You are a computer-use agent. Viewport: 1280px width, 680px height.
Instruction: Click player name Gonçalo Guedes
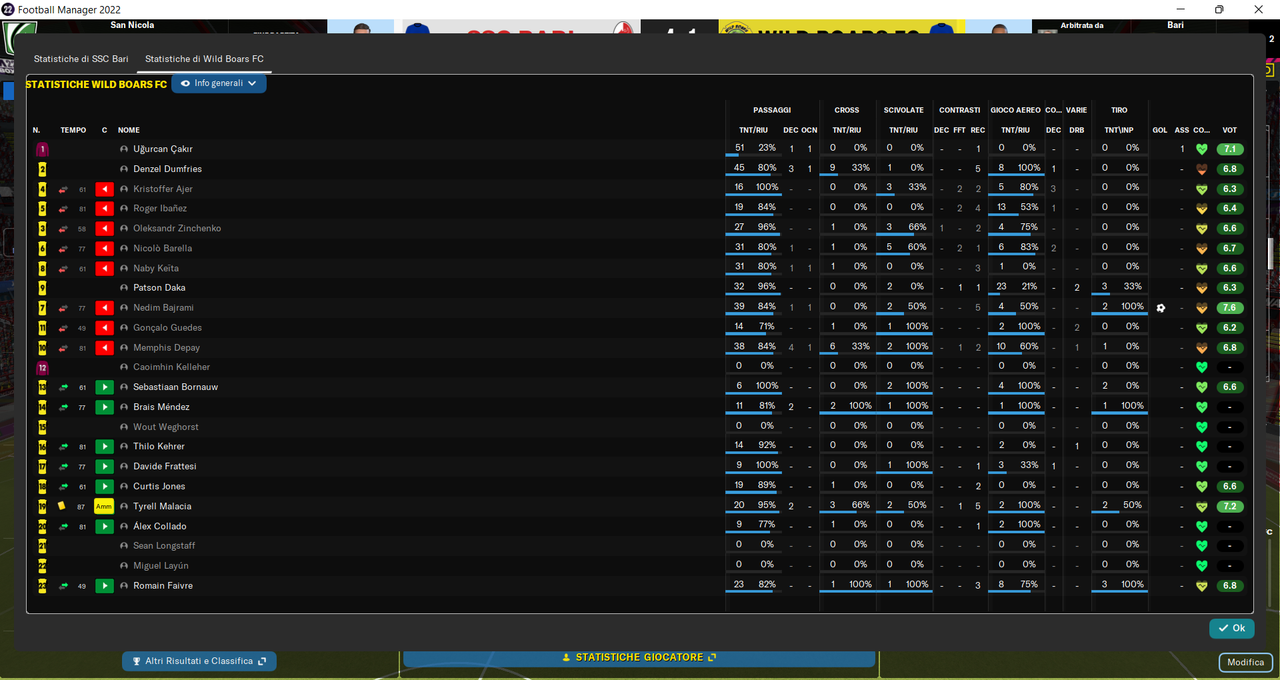[x=167, y=328]
